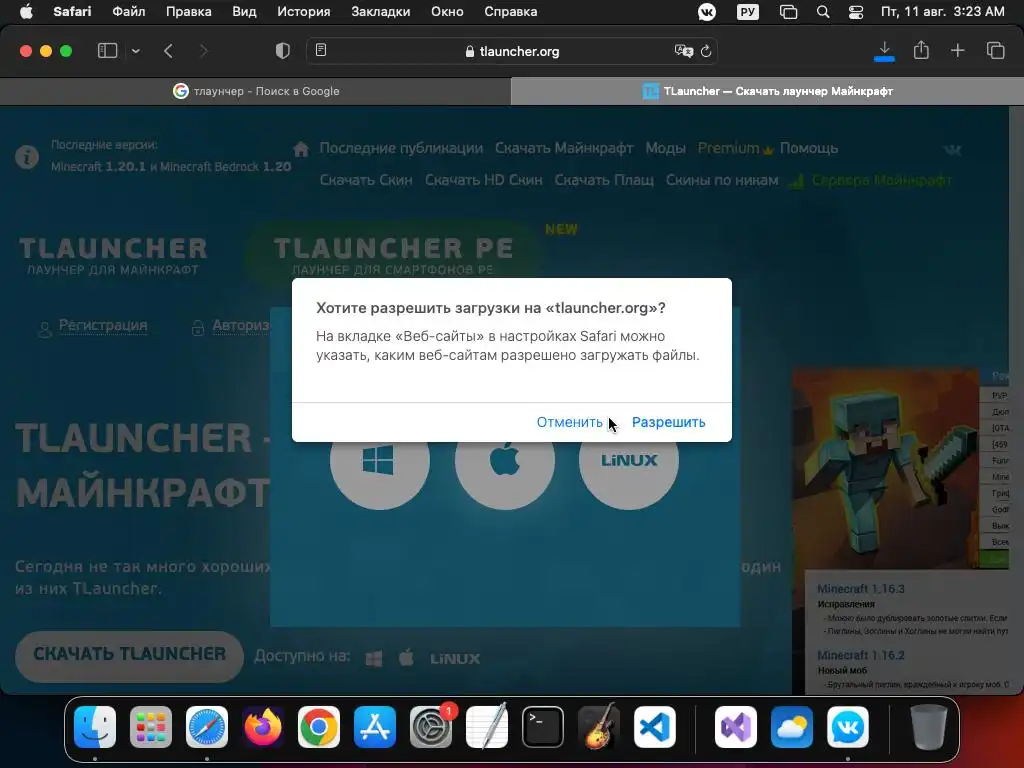Click the forward navigation arrow

(x=204, y=51)
